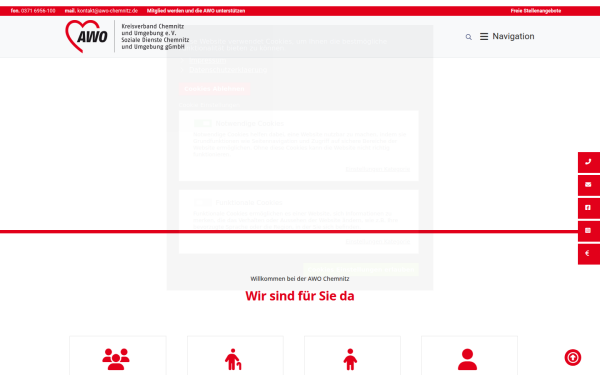Open the hamburger Navigation menu

507,36
